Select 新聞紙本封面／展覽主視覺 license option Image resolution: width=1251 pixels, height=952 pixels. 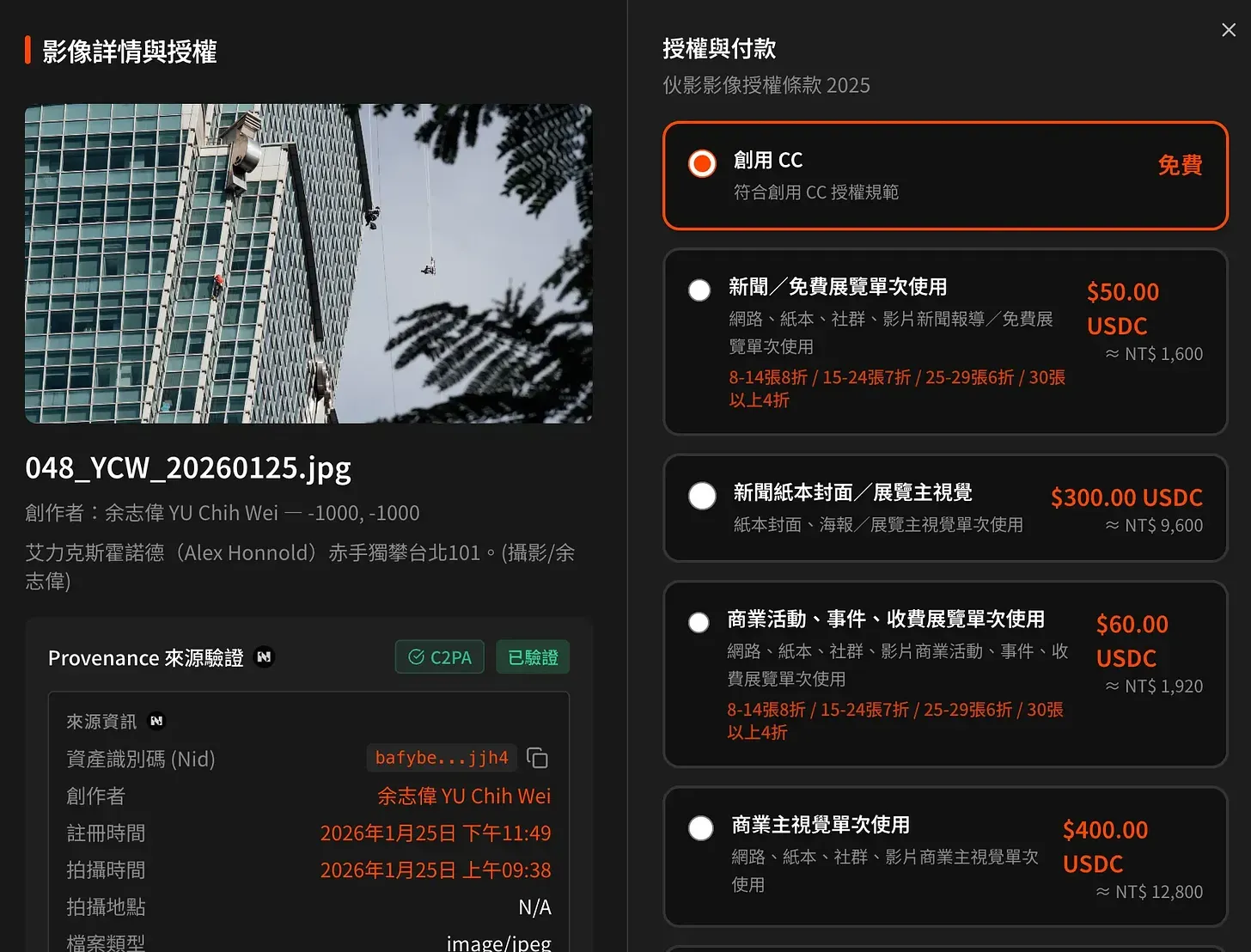point(702,496)
